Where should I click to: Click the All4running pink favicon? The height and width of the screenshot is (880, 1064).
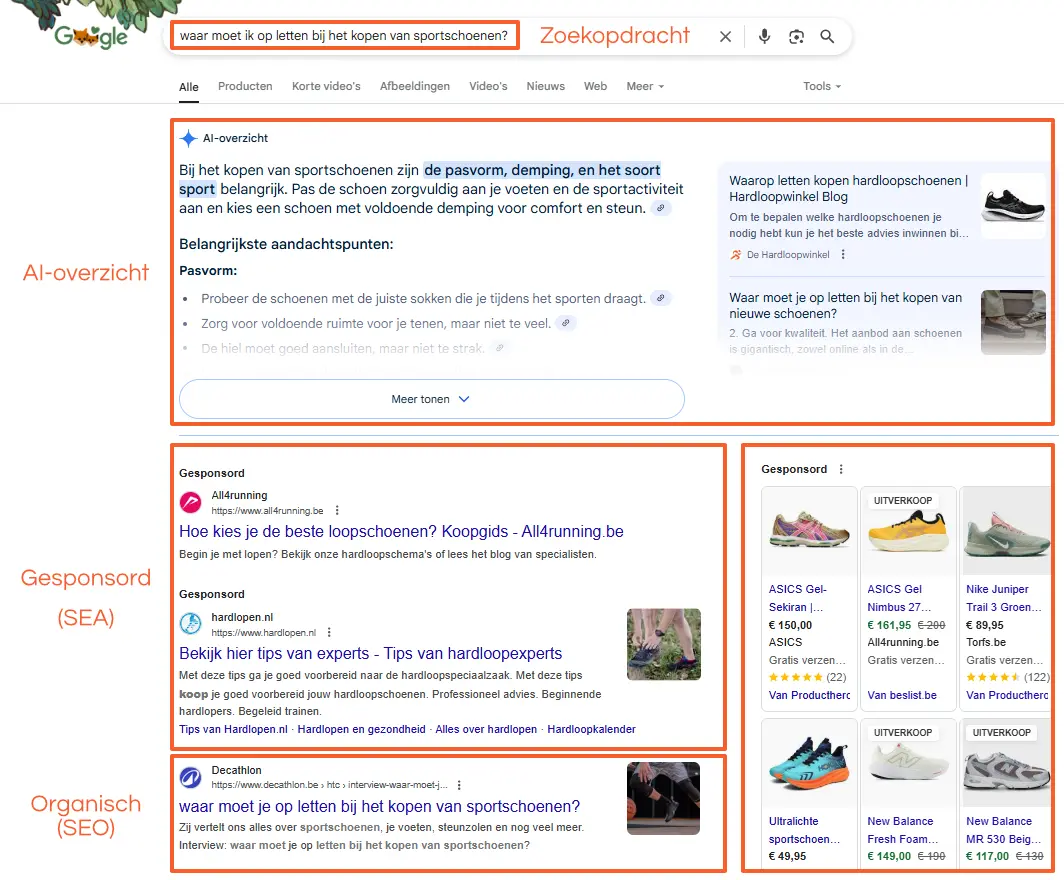click(191, 502)
